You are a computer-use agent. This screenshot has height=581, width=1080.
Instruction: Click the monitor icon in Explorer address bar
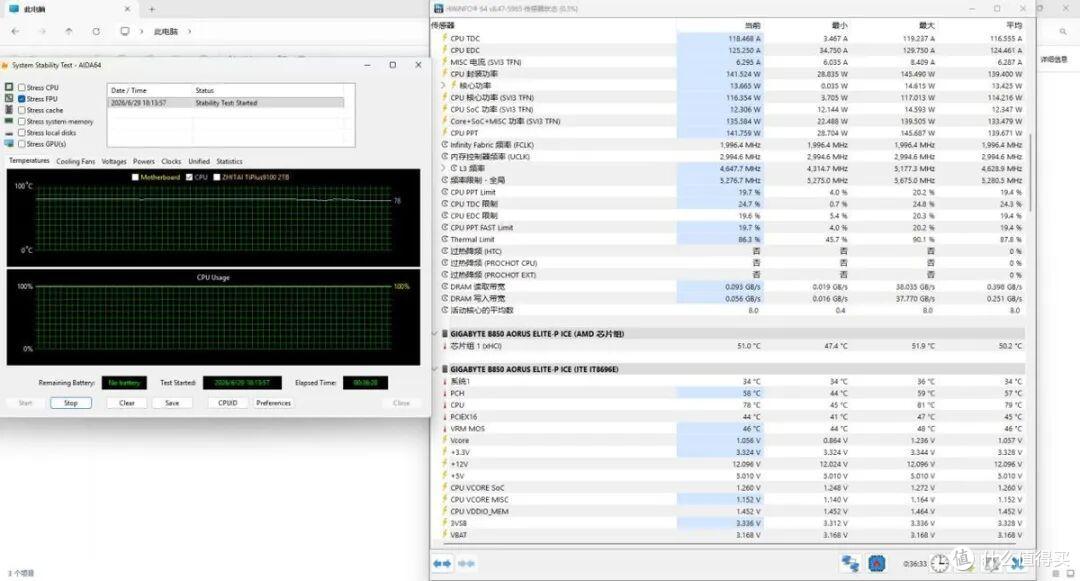click(125, 32)
